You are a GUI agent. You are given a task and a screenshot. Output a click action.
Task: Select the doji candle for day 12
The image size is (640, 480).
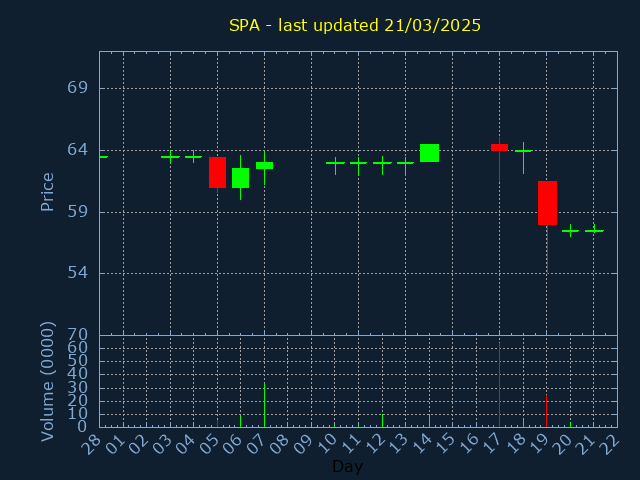(382, 163)
